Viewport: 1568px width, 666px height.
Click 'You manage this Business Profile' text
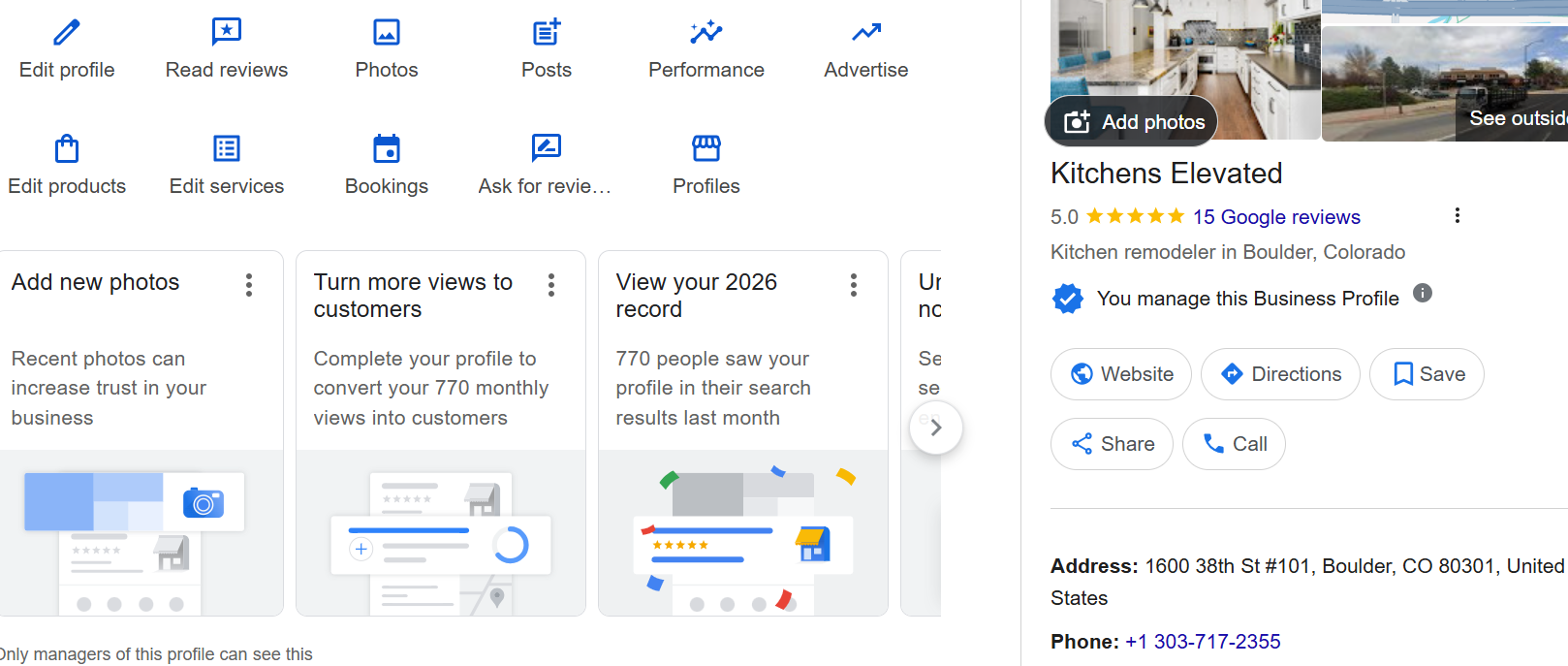(x=1248, y=299)
